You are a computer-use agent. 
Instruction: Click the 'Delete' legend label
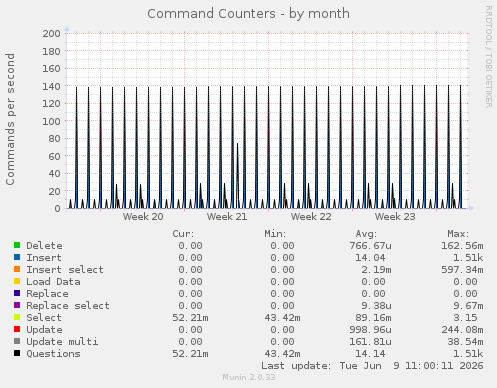point(44,246)
